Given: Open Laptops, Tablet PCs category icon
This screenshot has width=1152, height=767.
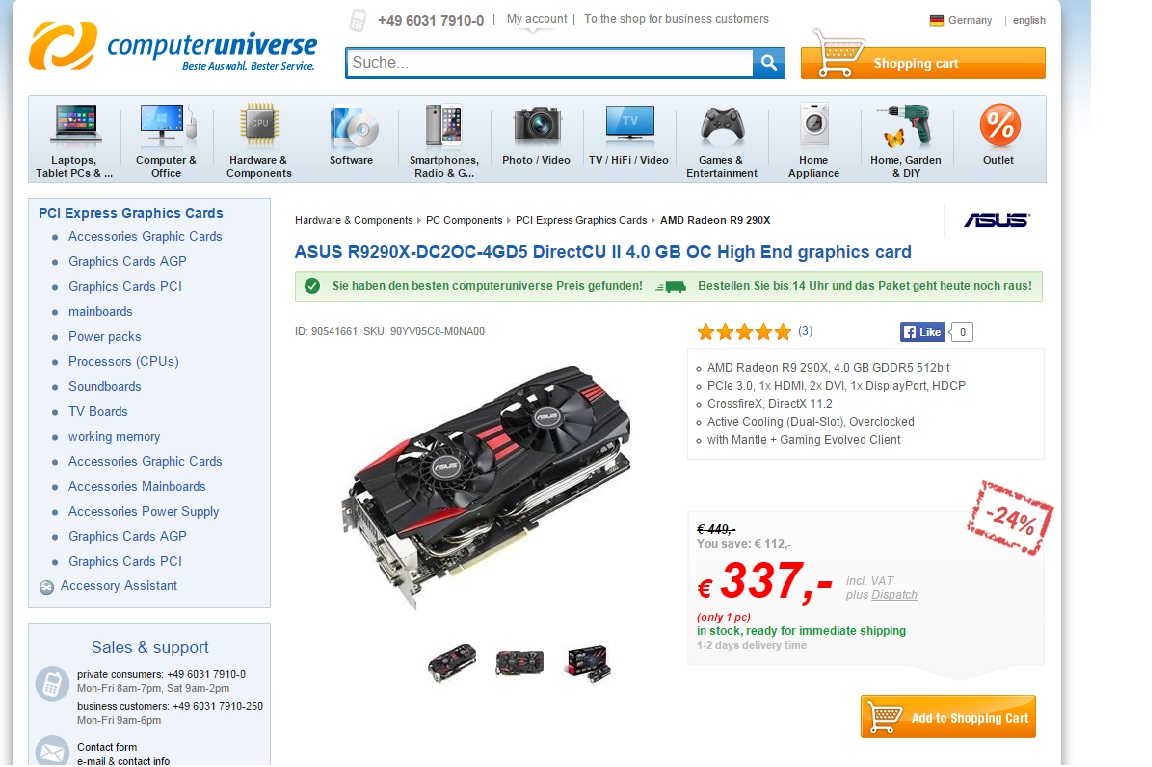Looking at the screenshot, I should tap(74, 123).
